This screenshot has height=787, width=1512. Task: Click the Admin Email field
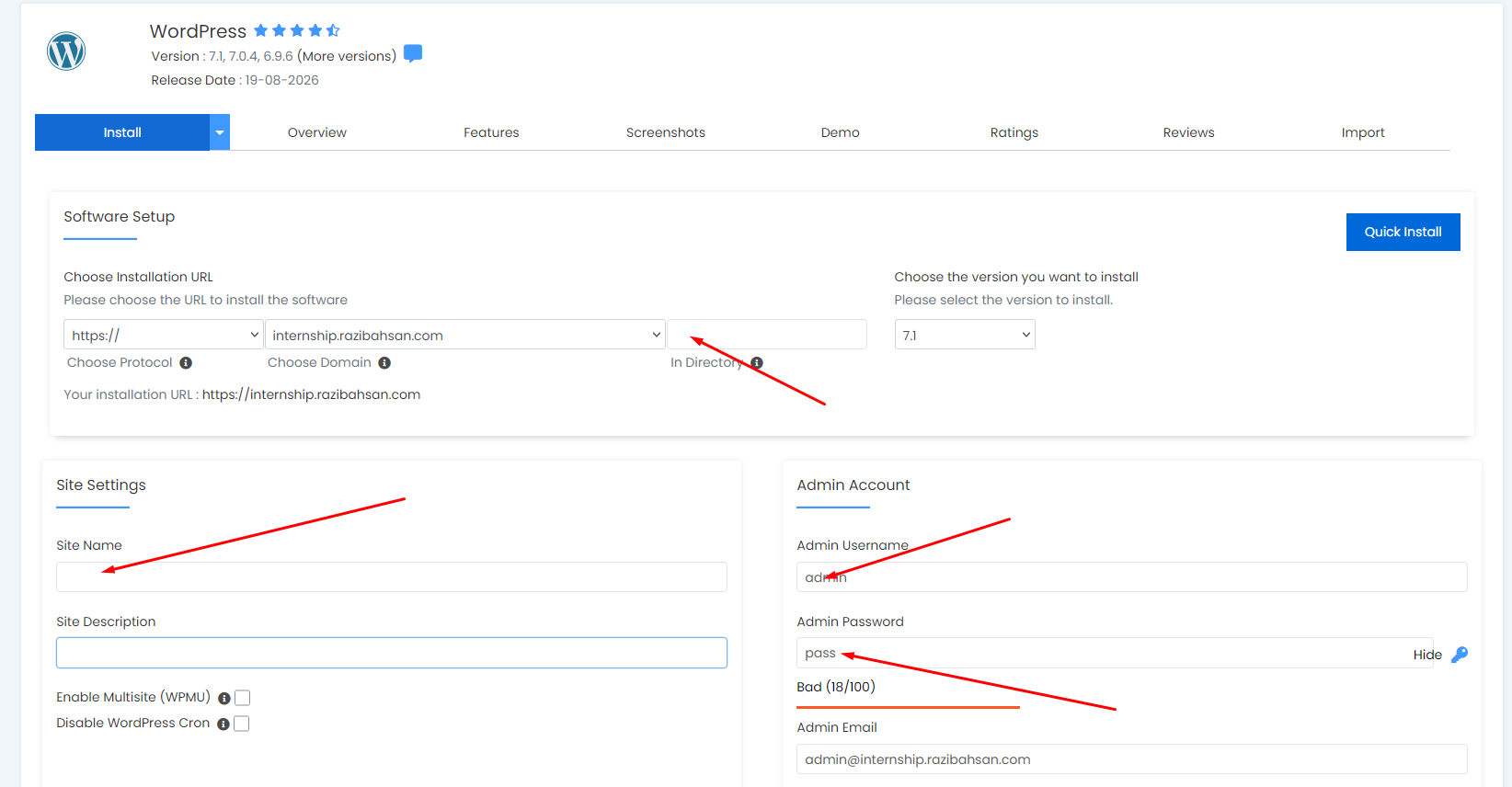(x=1132, y=759)
